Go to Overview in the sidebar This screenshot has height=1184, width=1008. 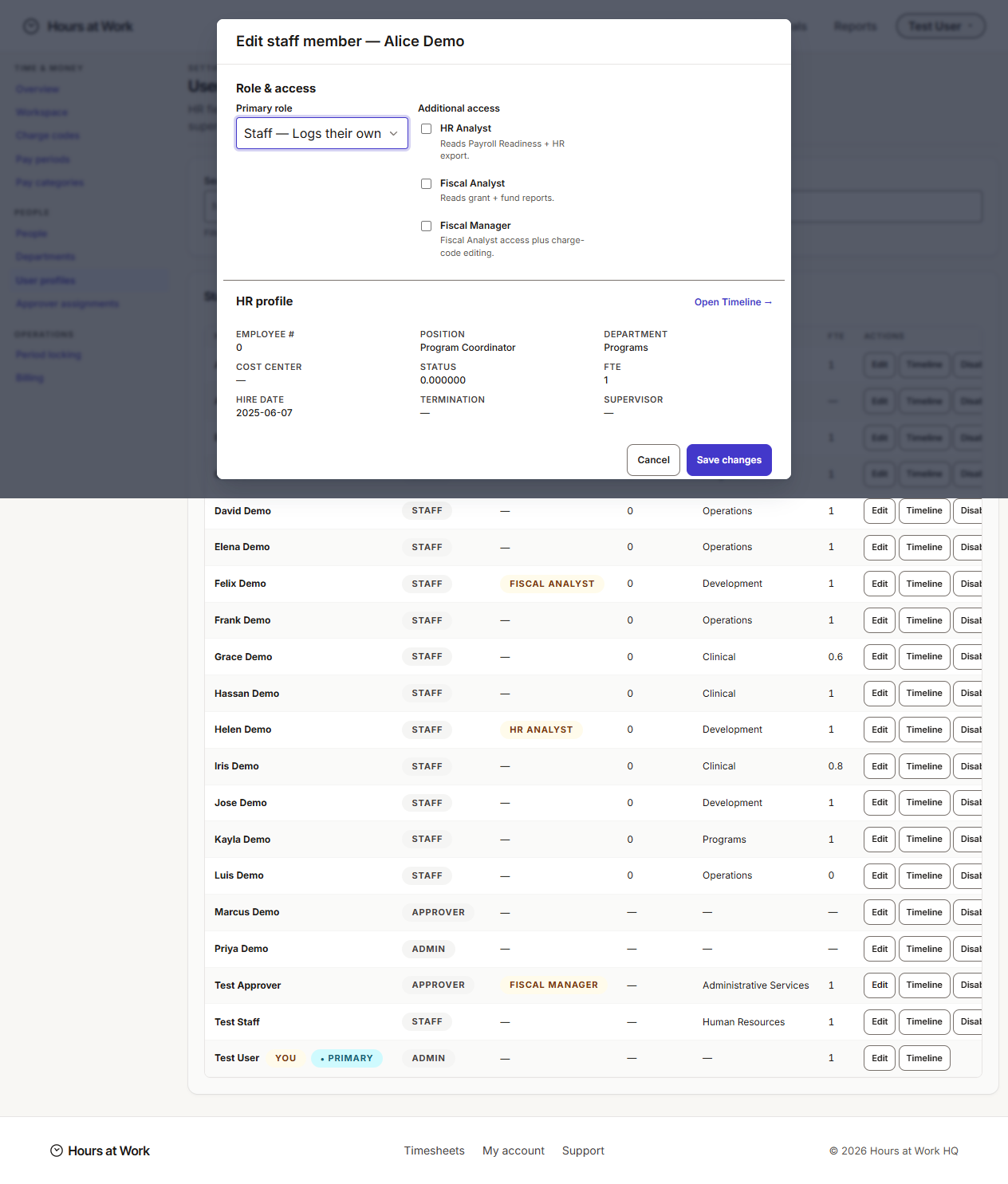37,89
